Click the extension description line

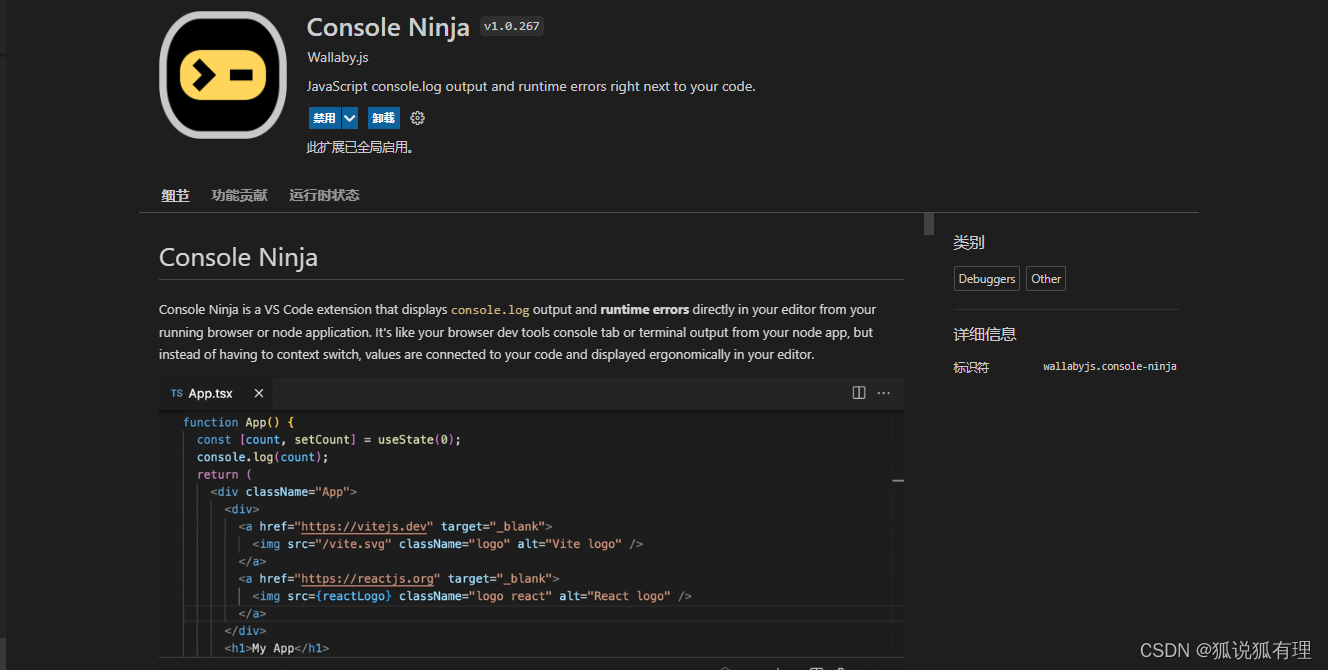[531, 86]
